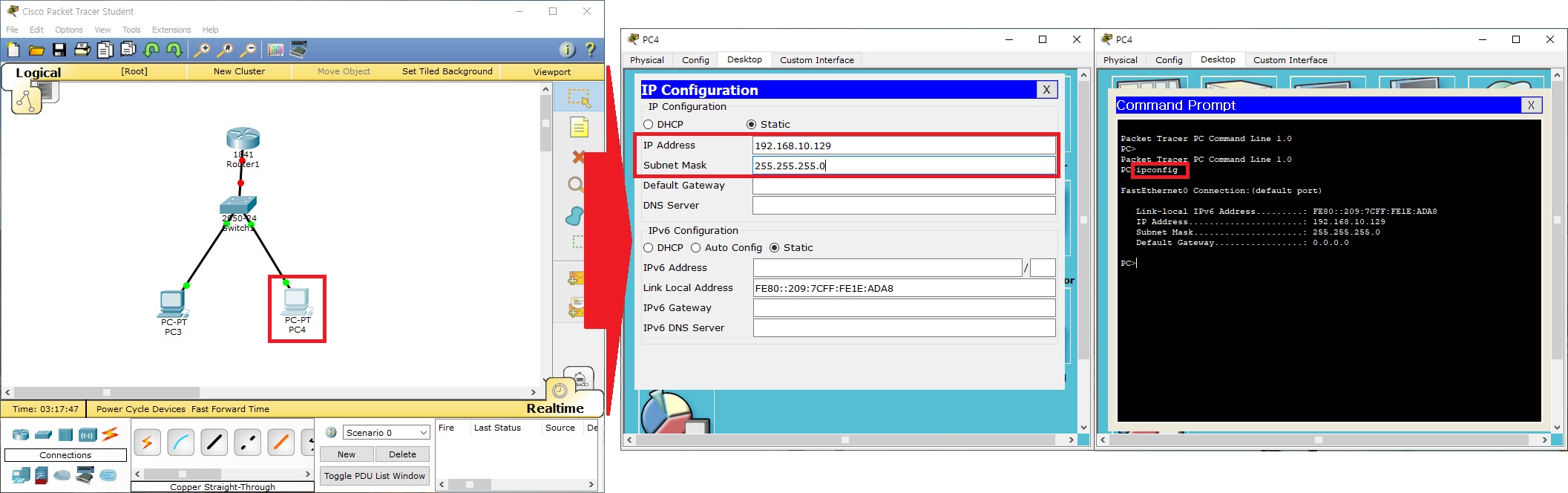
Task: Click the green Undo arrow
Action: pyautogui.click(x=151, y=50)
